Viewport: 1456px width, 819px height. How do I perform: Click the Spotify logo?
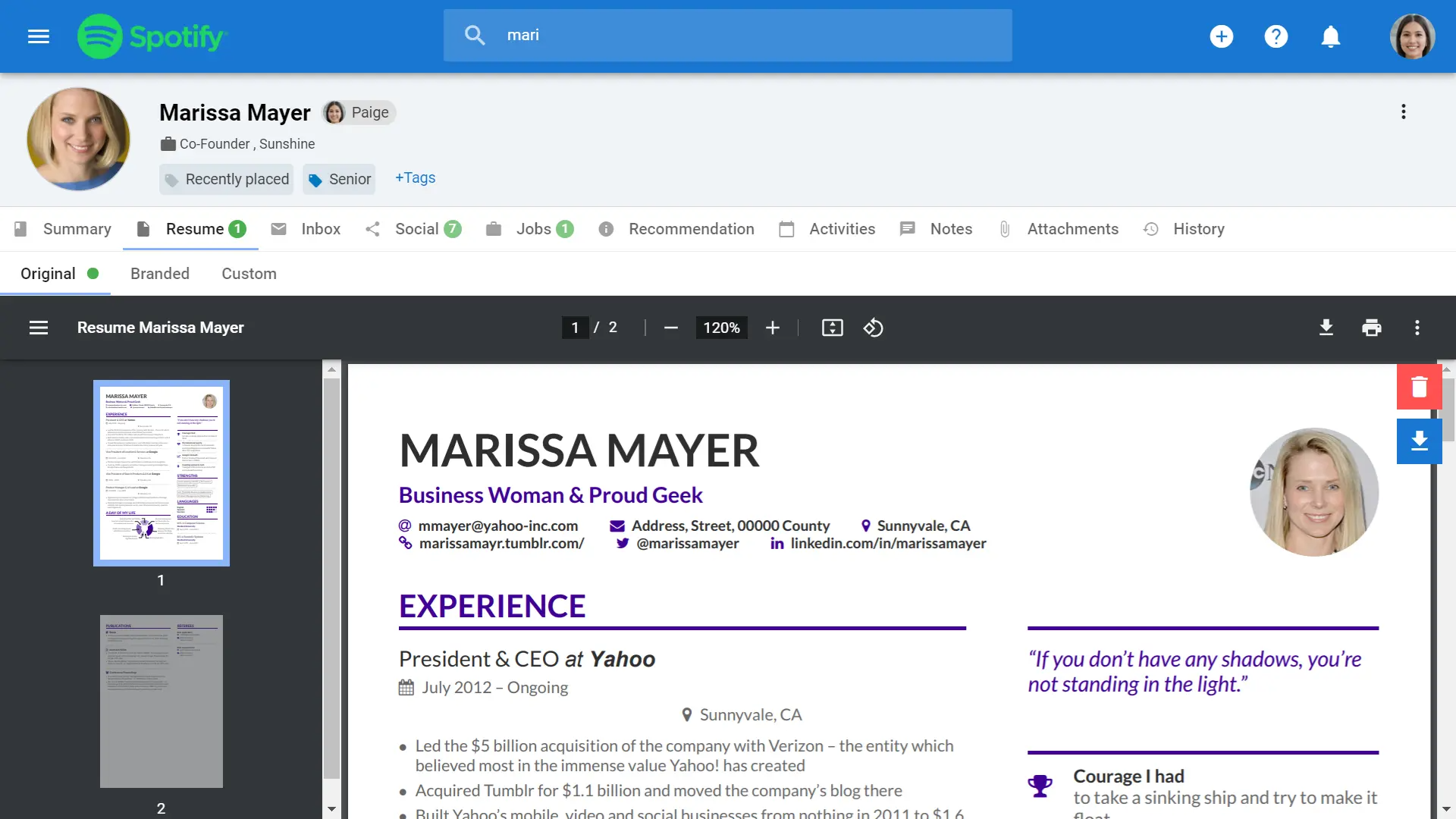[x=152, y=36]
